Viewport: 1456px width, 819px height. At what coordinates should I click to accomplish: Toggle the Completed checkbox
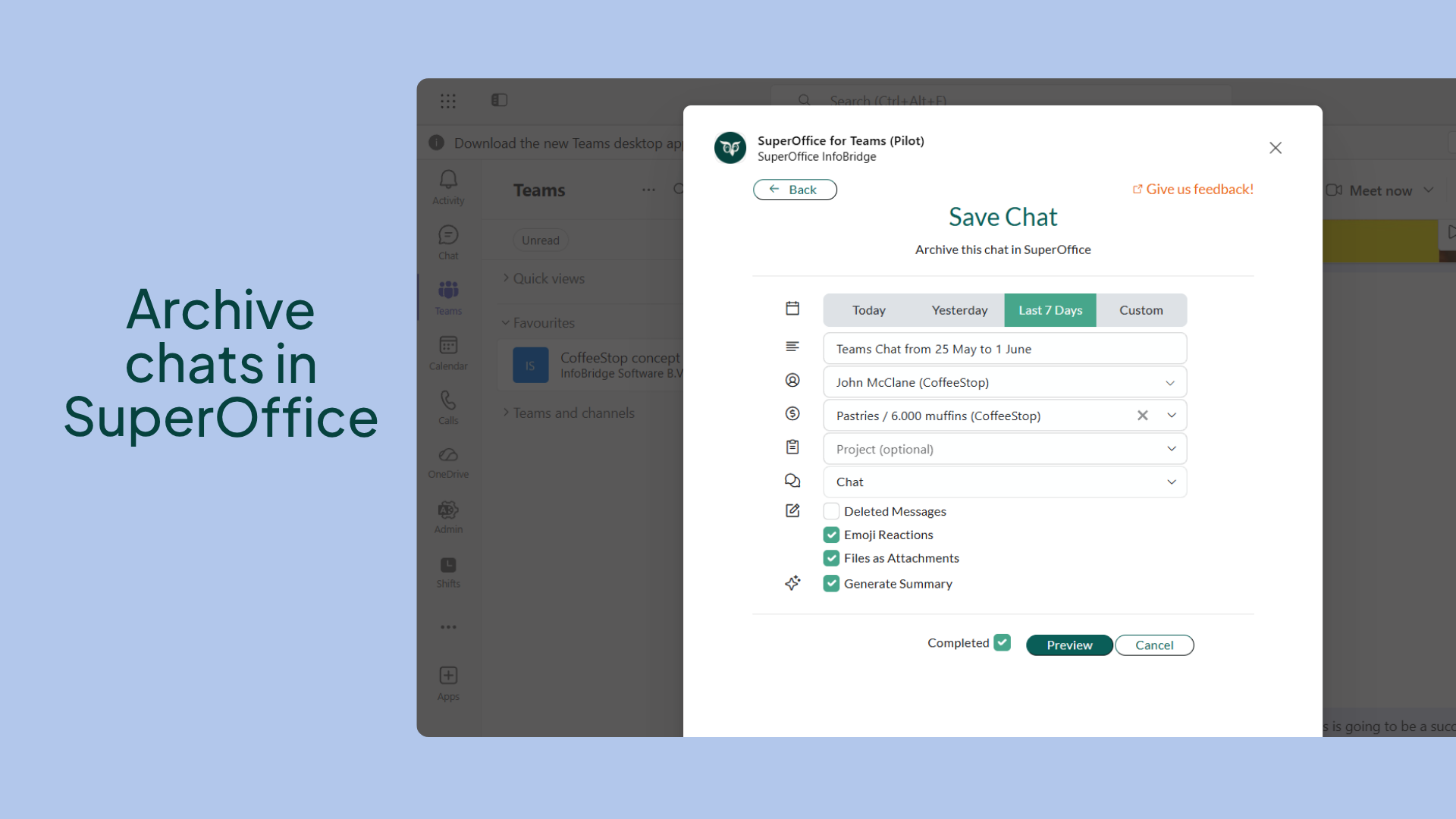click(x=1003, y=642)
